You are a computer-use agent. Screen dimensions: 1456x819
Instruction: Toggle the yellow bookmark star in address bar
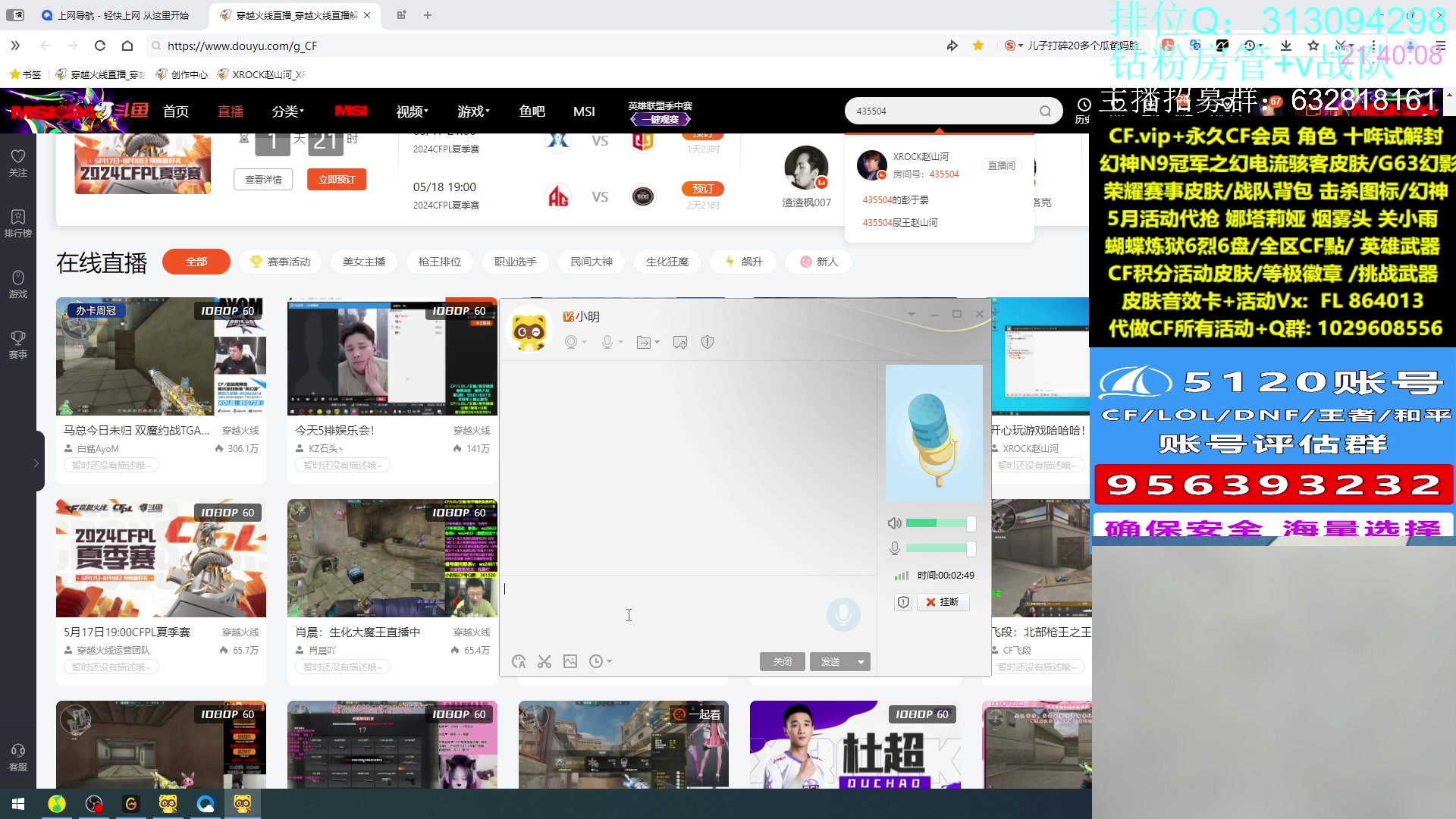(978, 45)
